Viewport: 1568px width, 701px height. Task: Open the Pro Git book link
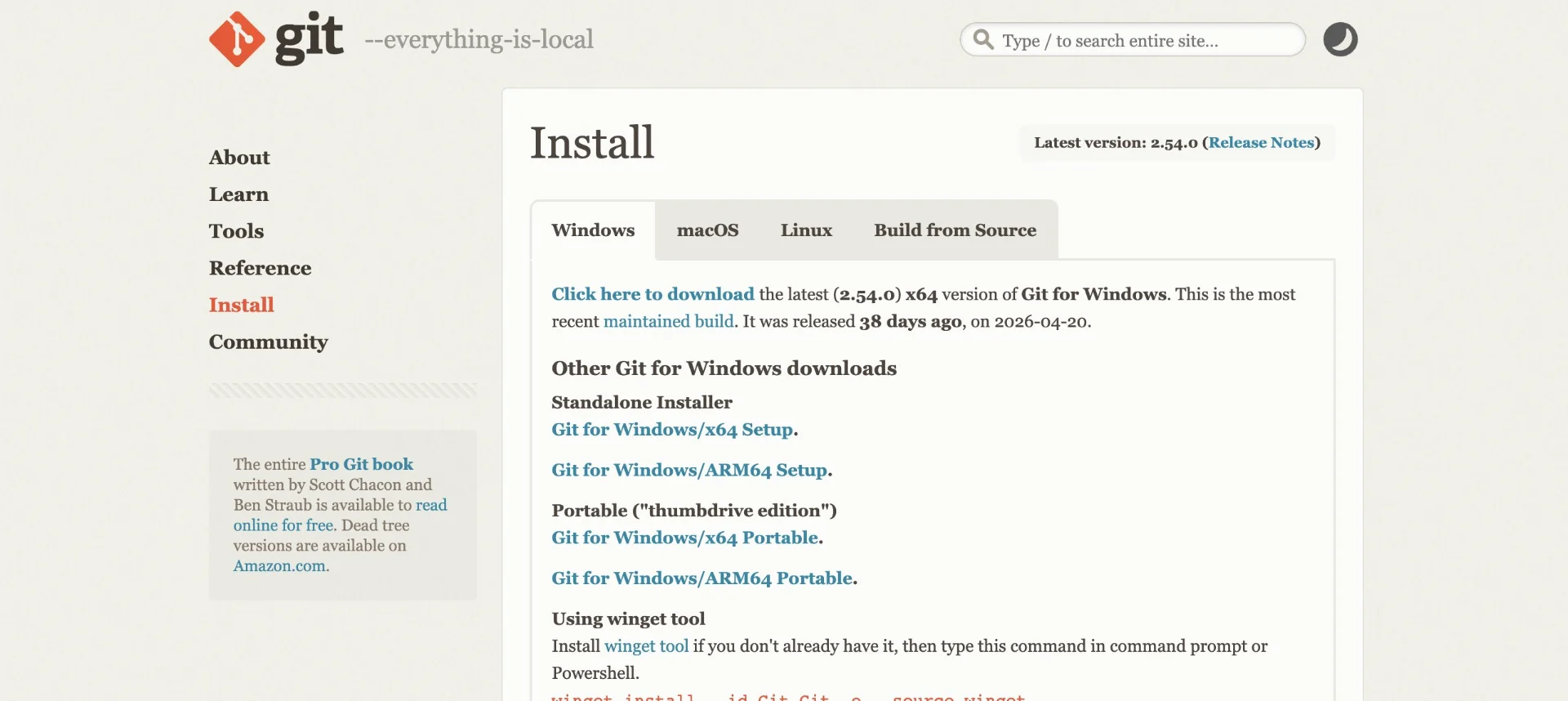click(361, 464)
